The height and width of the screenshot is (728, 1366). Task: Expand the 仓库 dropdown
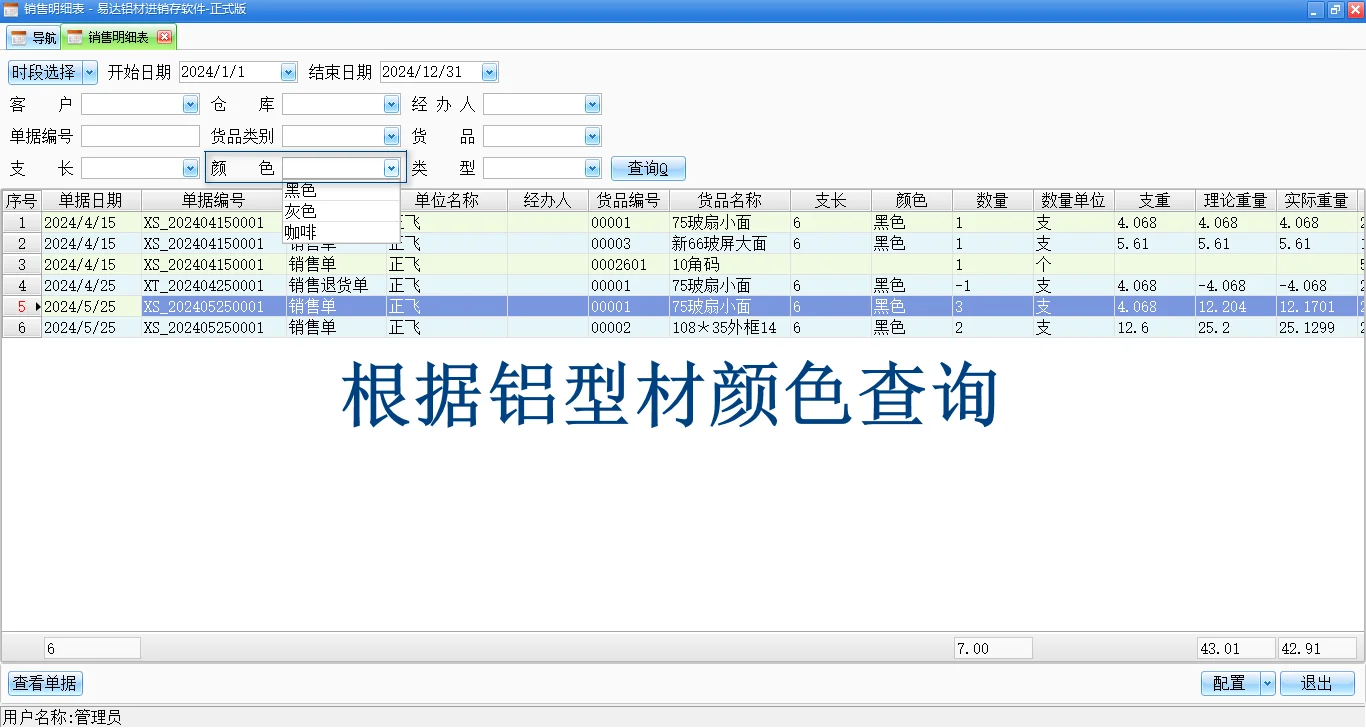[391, 103]
